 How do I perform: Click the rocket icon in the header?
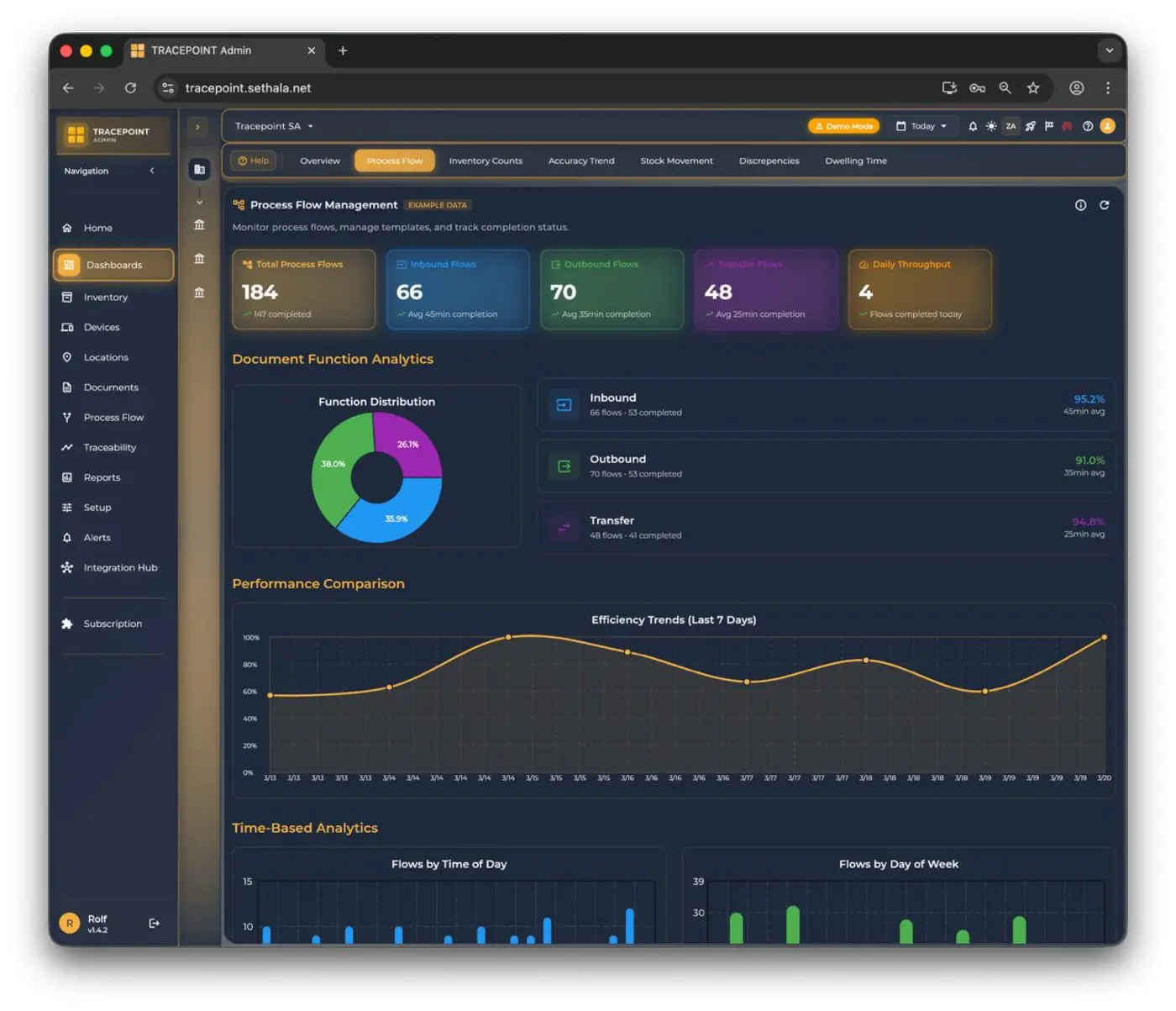pyautogui.click(x=1030, y=126)
